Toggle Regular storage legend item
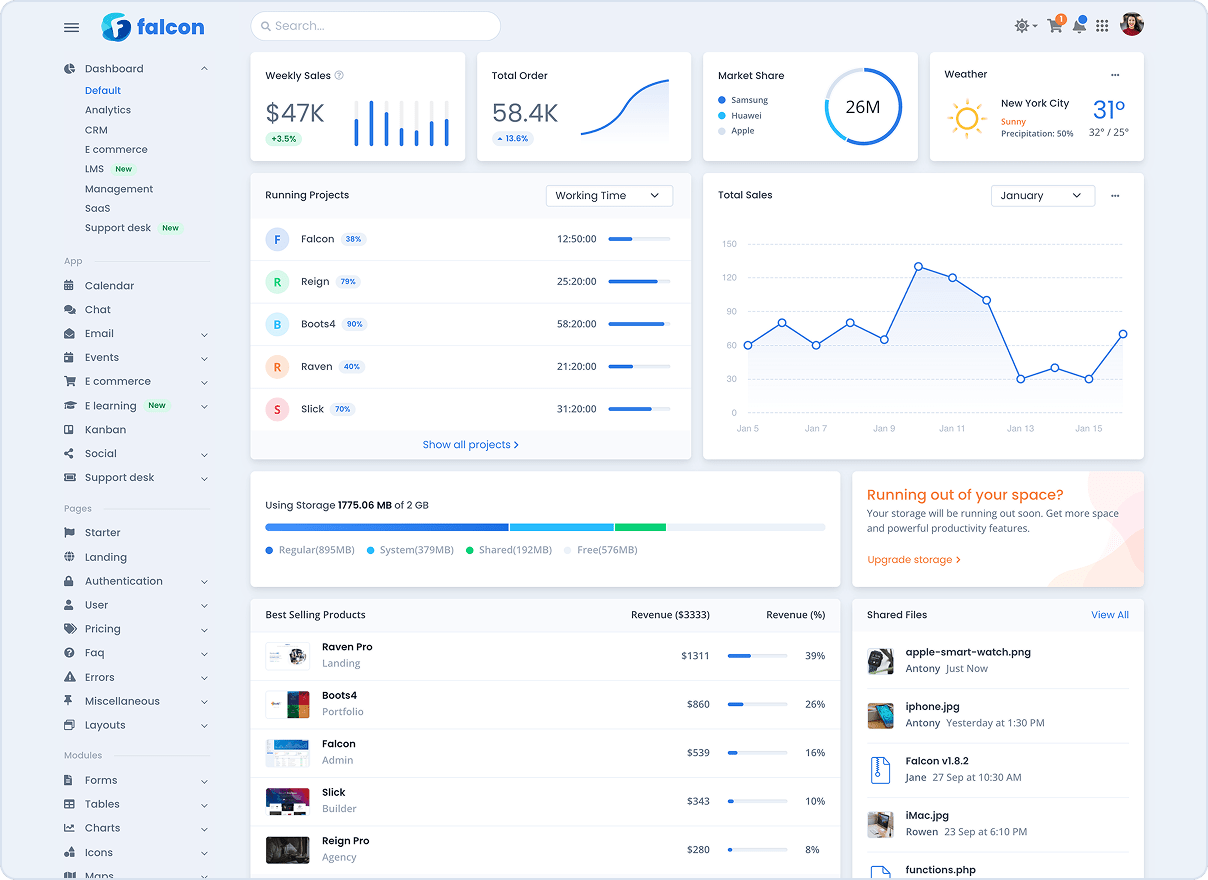The height and width of the screenshot is (880, 1208). coord(310,550)
